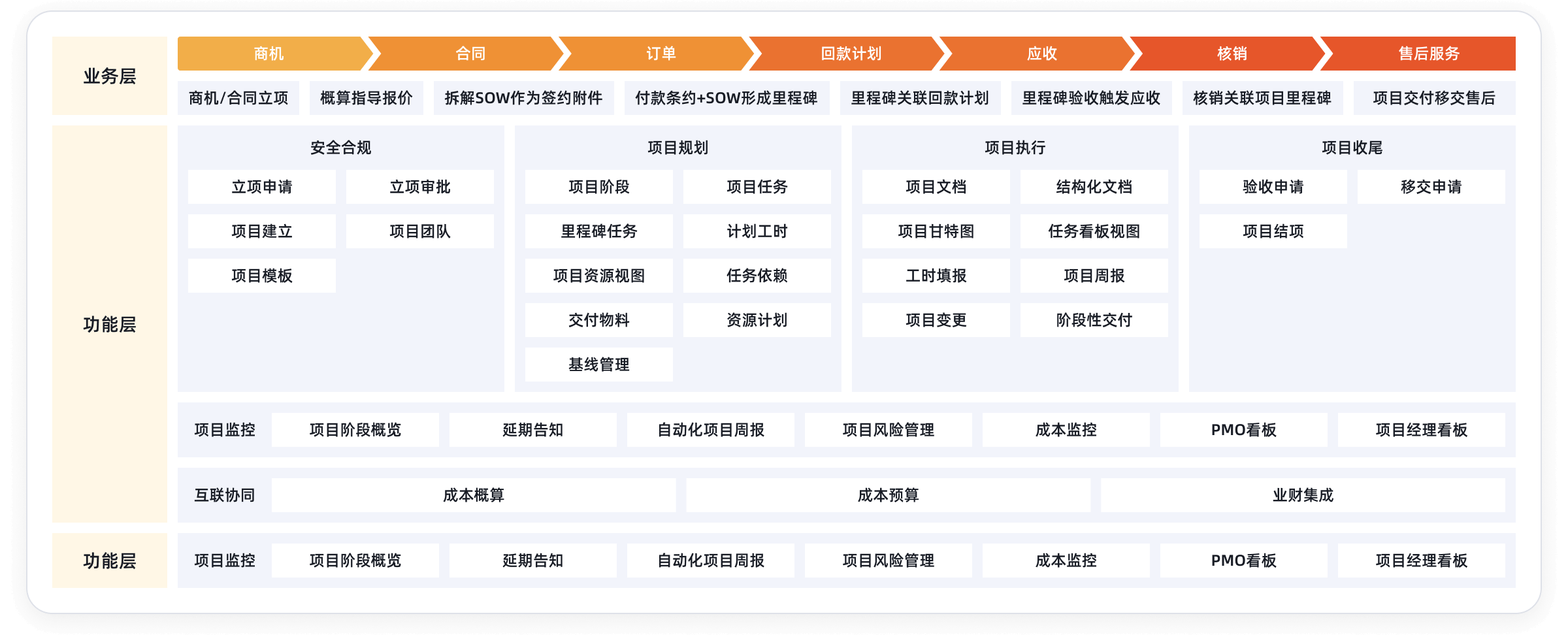Select 里程碑任务 in 项目规划
This screenshot has height=635, width=1568.
598,231
